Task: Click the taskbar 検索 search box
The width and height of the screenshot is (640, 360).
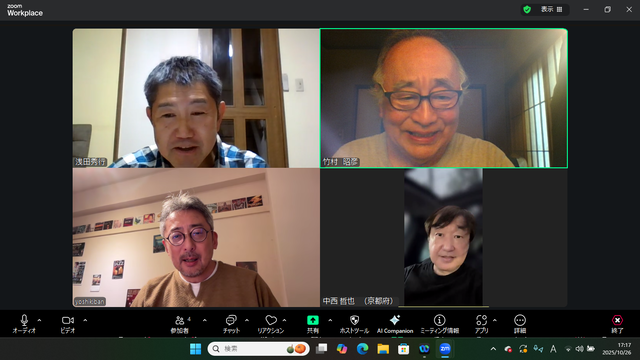Action: pos(258,349)
